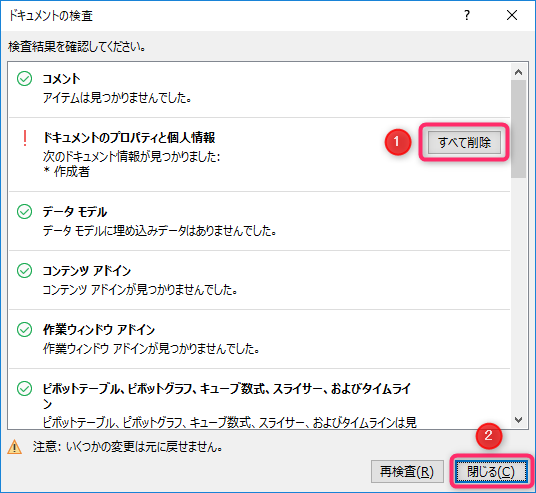This screenshot has height=493, width=536.
Task: Select the ドキュメントのプロパティと個人情報 heading
Action: [129, 137]
